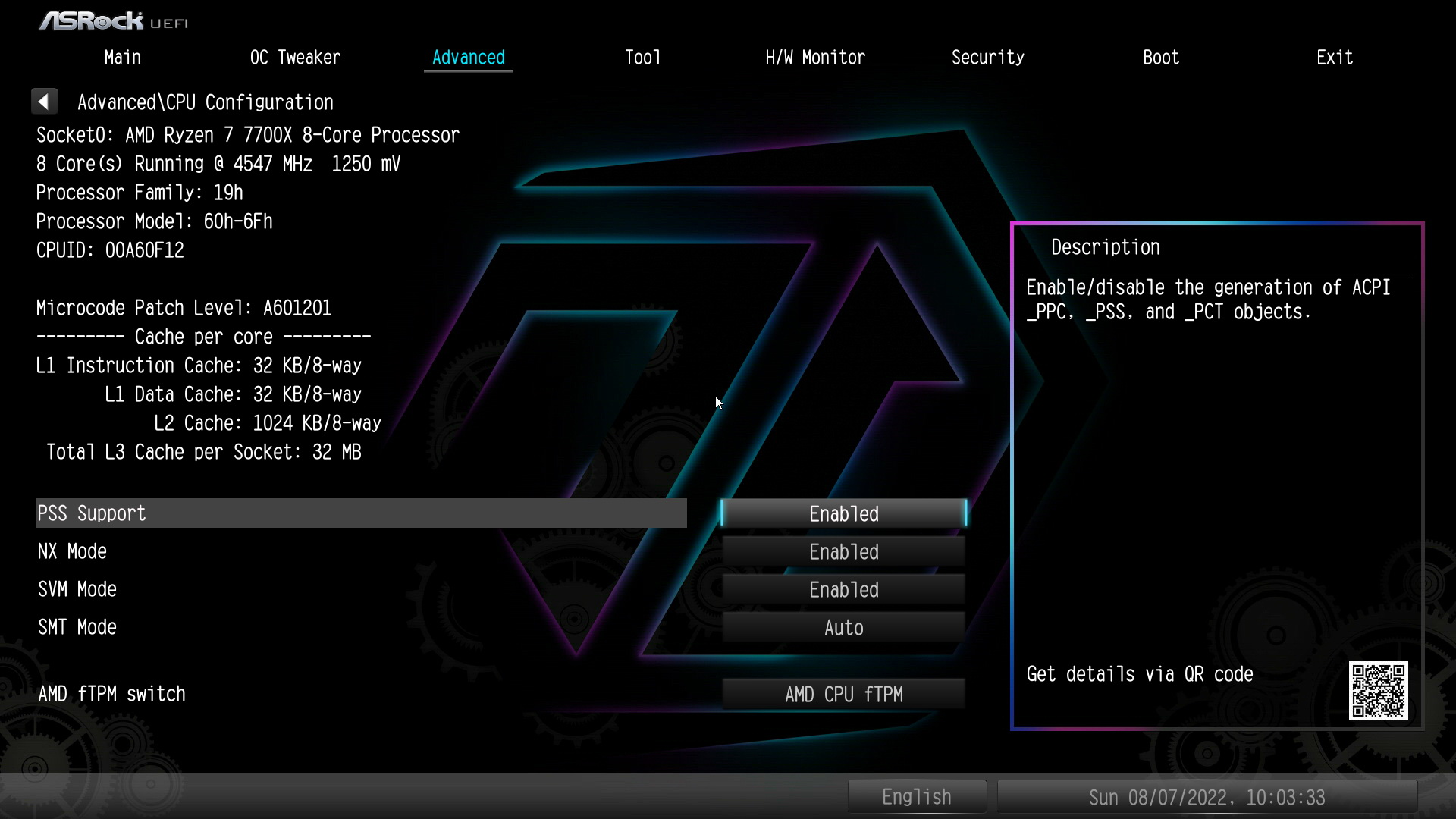1456x819 pixels.
Task: Click the Processor Family: 19h text
Action: point(140,193)
